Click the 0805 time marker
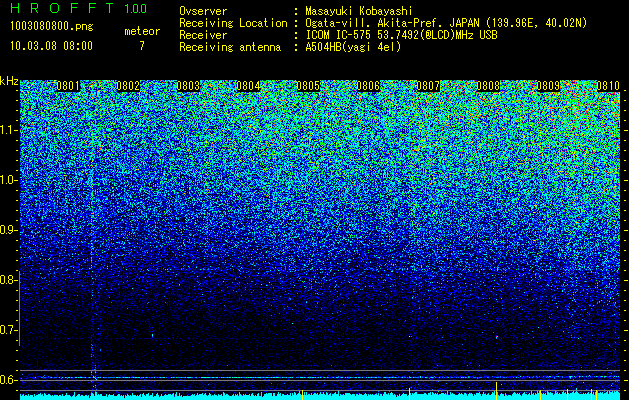Image resolution: width=629 pixels, height=400 pixels. (308, 86)
